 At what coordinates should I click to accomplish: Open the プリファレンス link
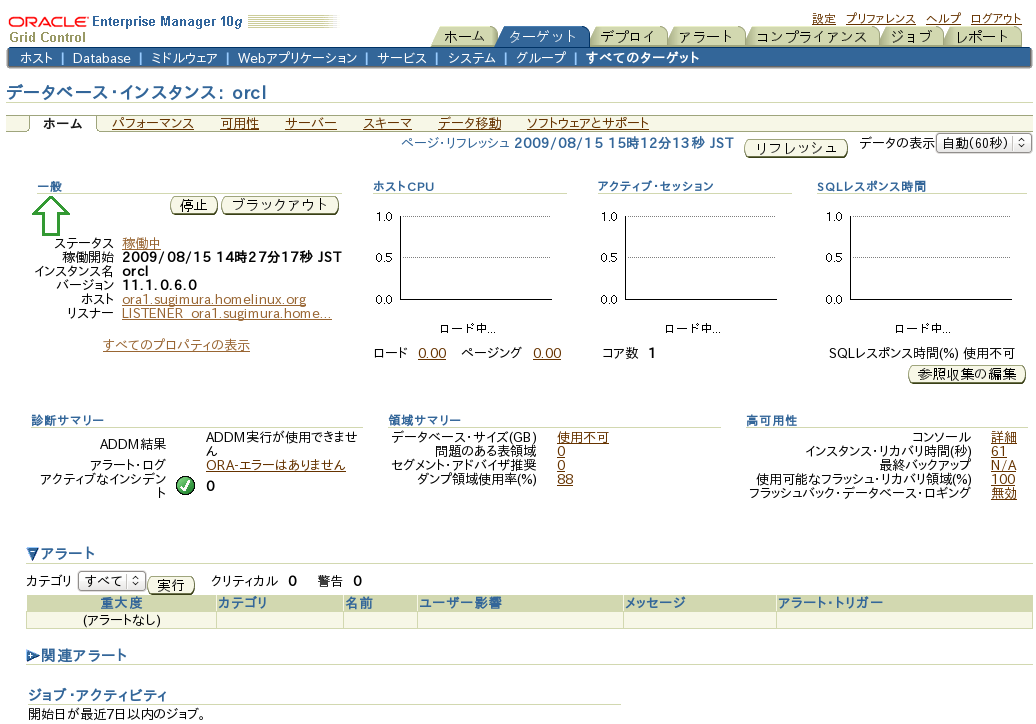[881, 18]
